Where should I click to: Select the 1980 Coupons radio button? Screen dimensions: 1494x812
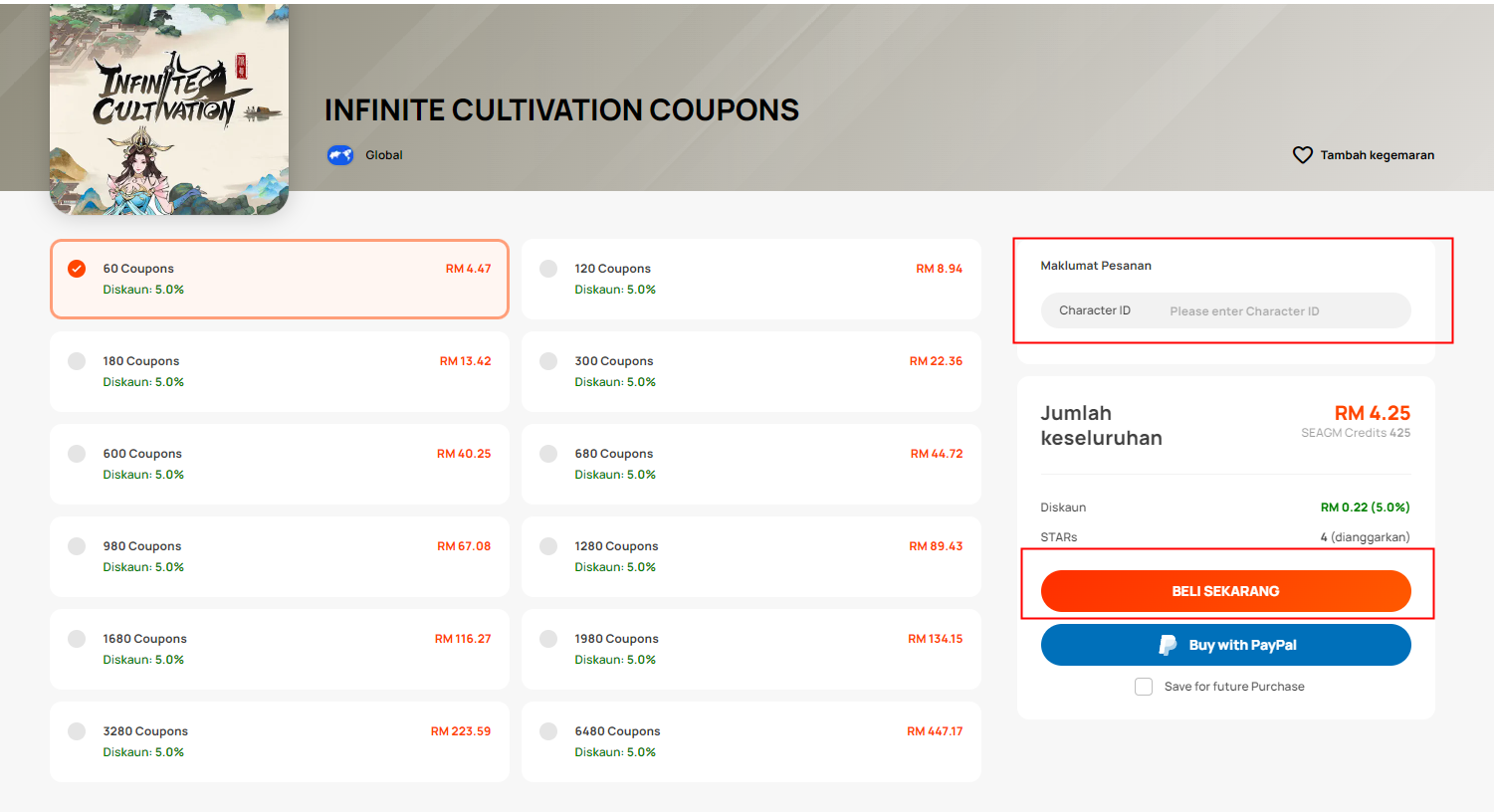point(548,639)
